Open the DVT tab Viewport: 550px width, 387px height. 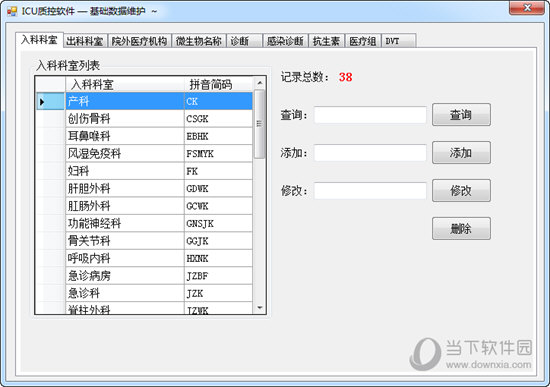click(x=399, y=41)
